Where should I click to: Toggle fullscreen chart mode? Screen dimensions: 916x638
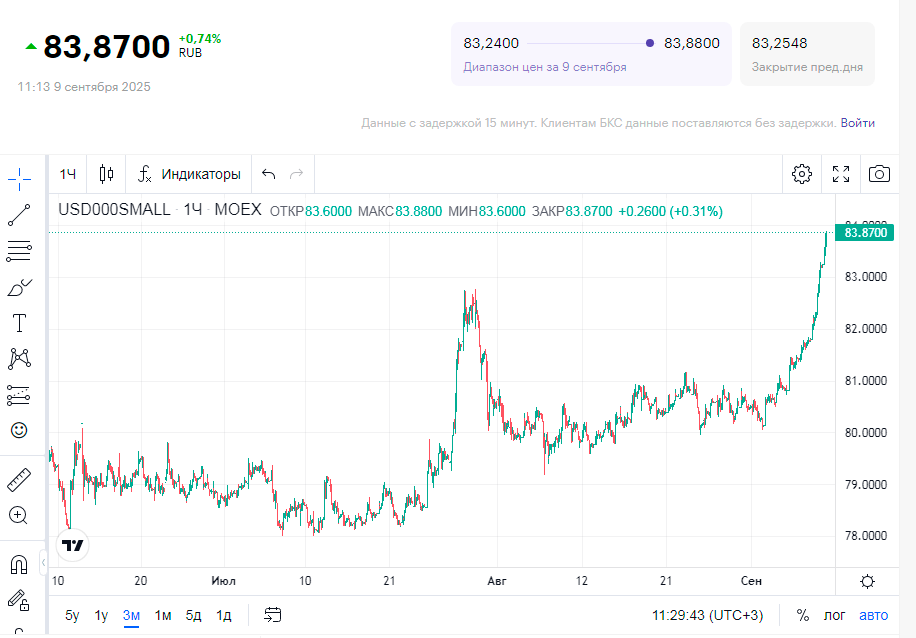pyautogui.click(x=841, y=174)
